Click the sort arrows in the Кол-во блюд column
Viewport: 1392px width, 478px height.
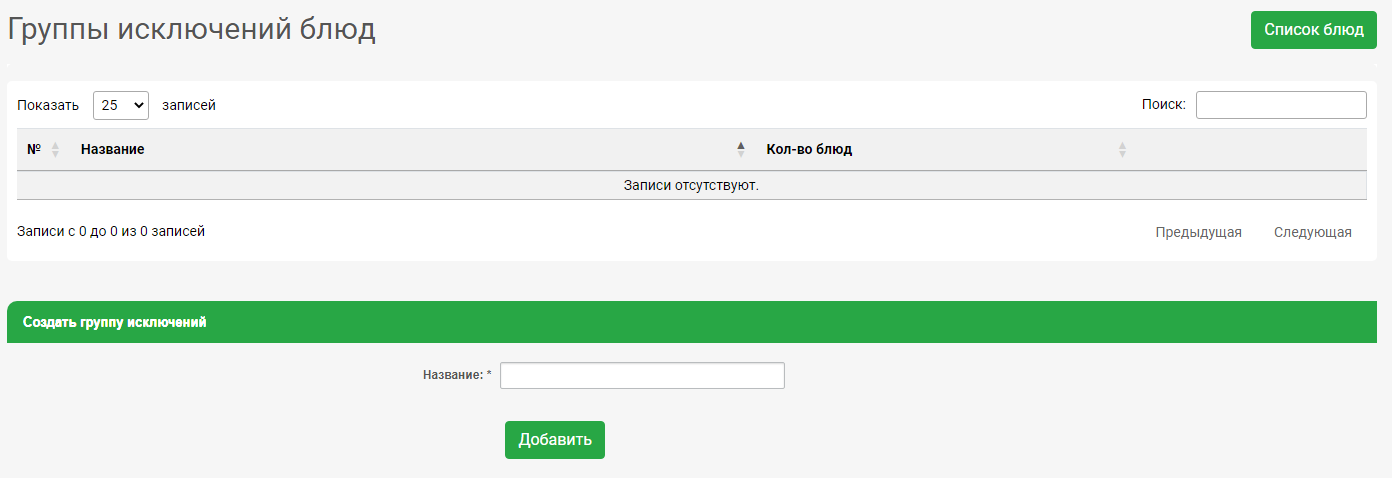1122,149
